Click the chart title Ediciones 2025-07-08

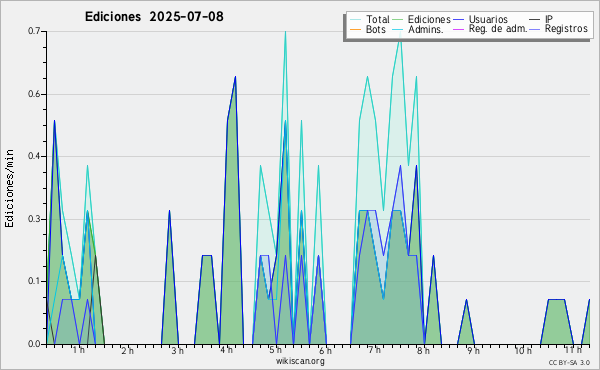(x=154, y=17)
